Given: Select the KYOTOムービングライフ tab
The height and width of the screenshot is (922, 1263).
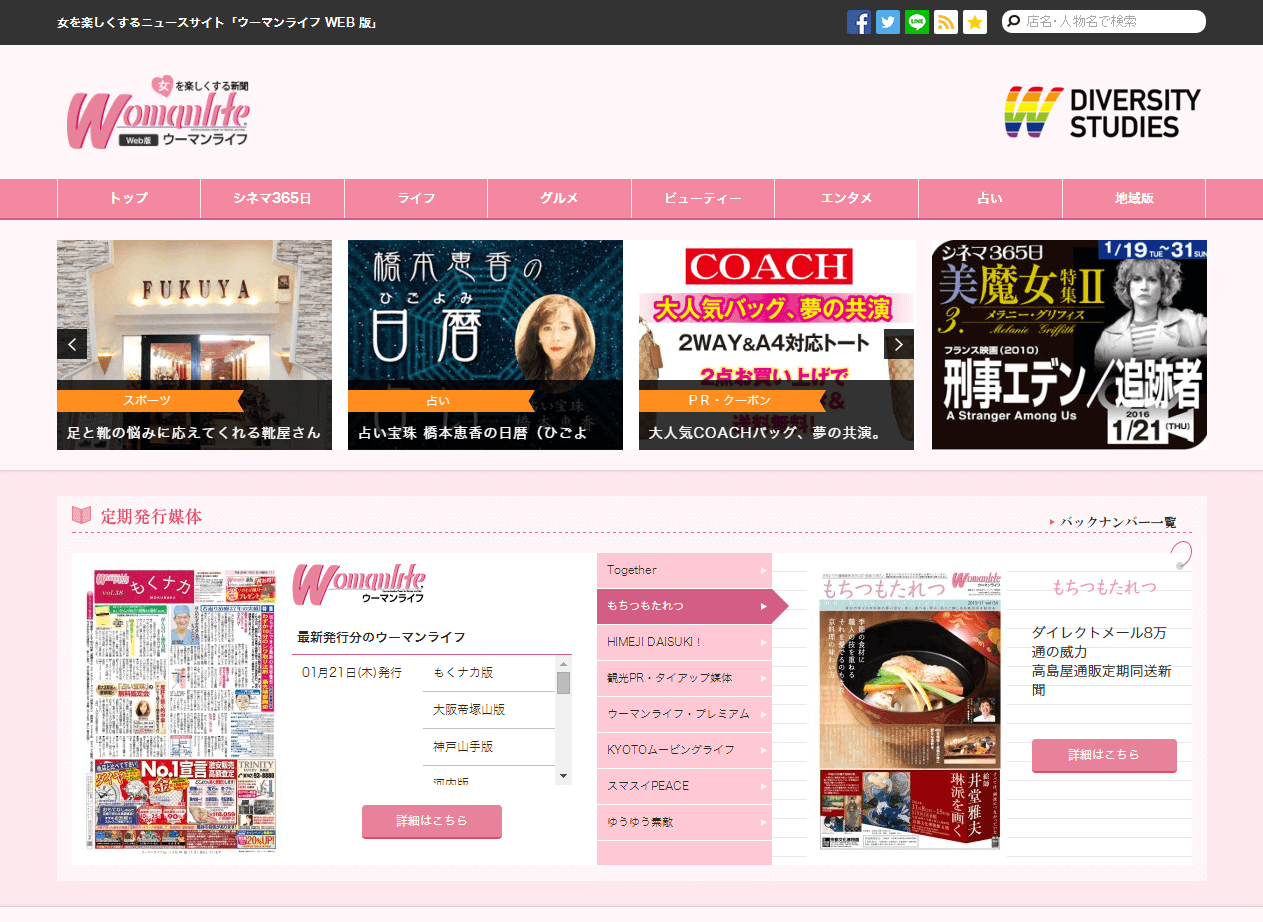Looking at the screenshot, I should tap(684, 750).
